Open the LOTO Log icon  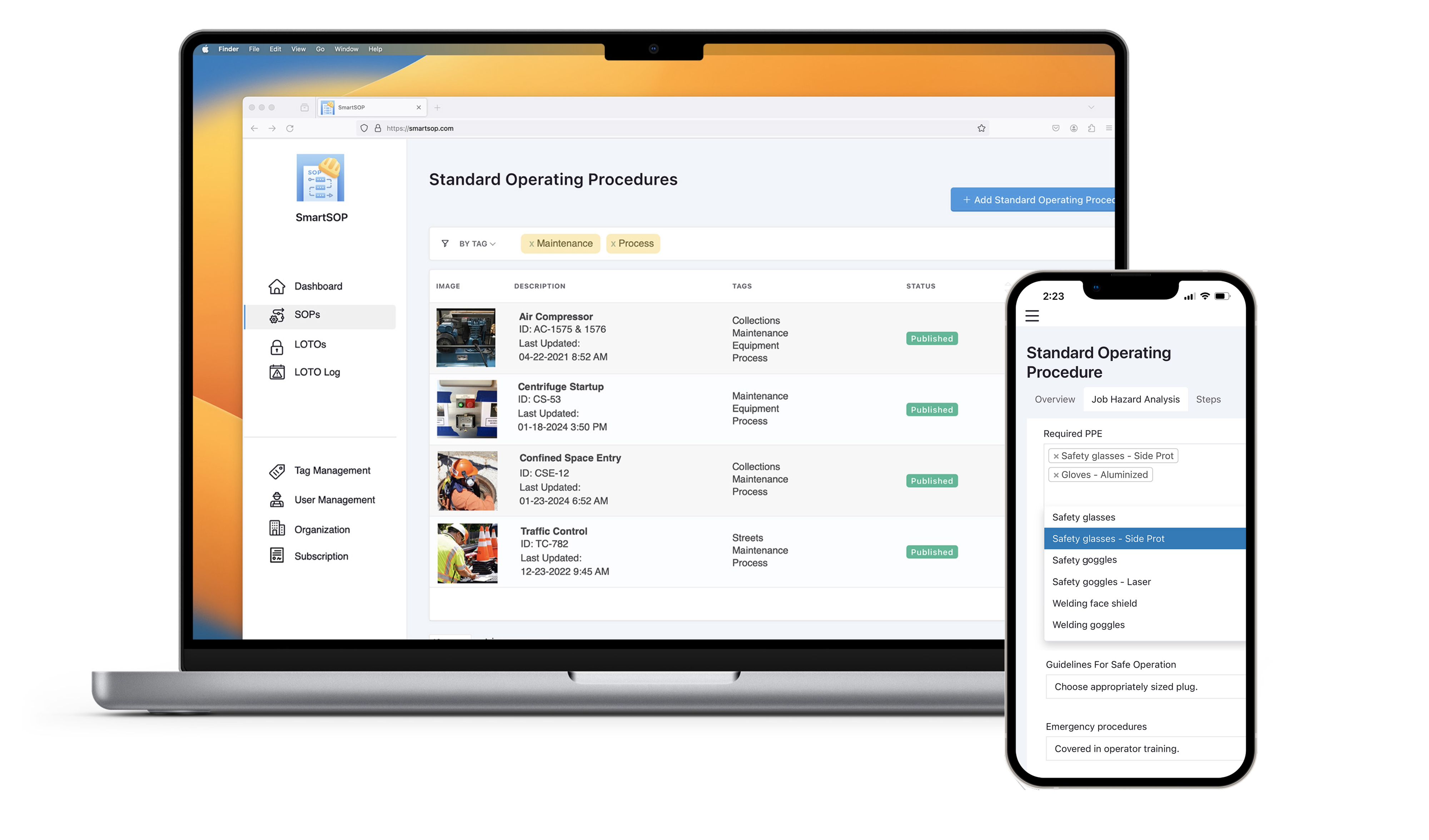pyautogui.click(x=276, y=371)
